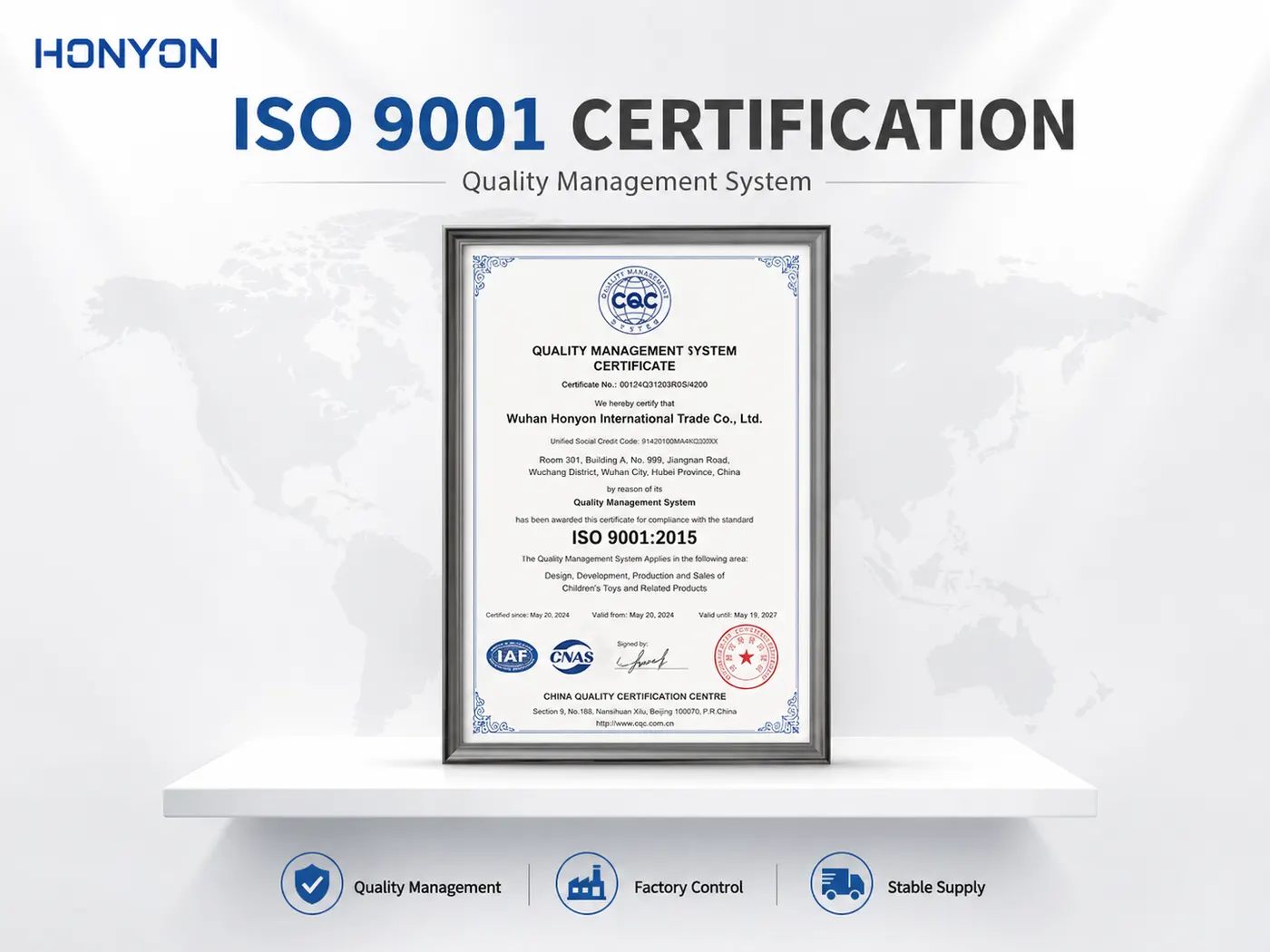This screenshot has width=1270, height=952.
Task: Click 'Valid from: May 20, 2024'
Action: [x=633, y=615]
